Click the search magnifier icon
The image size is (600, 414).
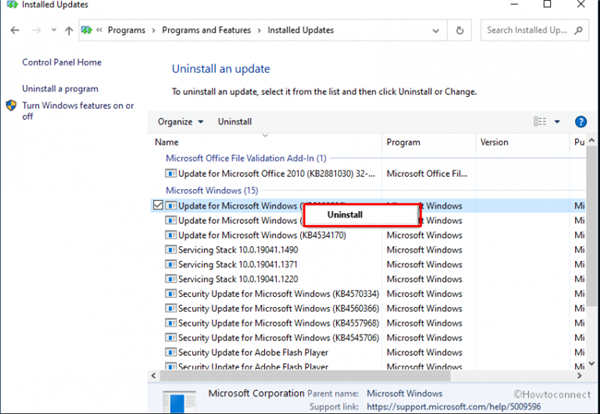click(589, 31)
